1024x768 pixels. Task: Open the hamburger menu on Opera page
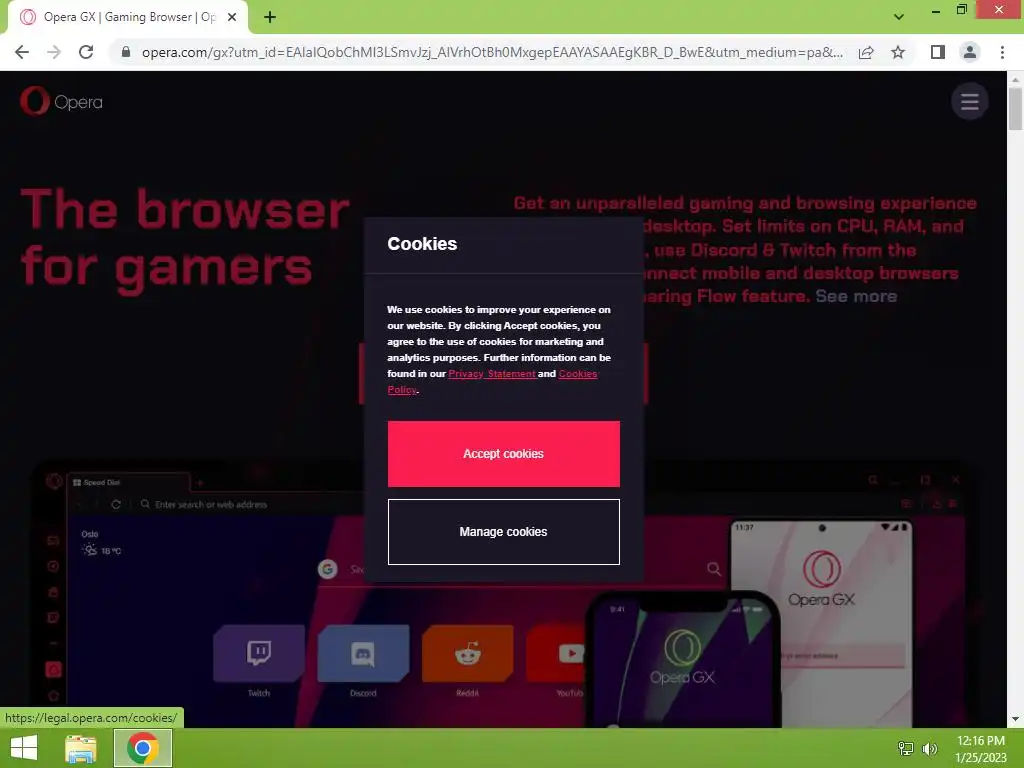coord(969,101)
